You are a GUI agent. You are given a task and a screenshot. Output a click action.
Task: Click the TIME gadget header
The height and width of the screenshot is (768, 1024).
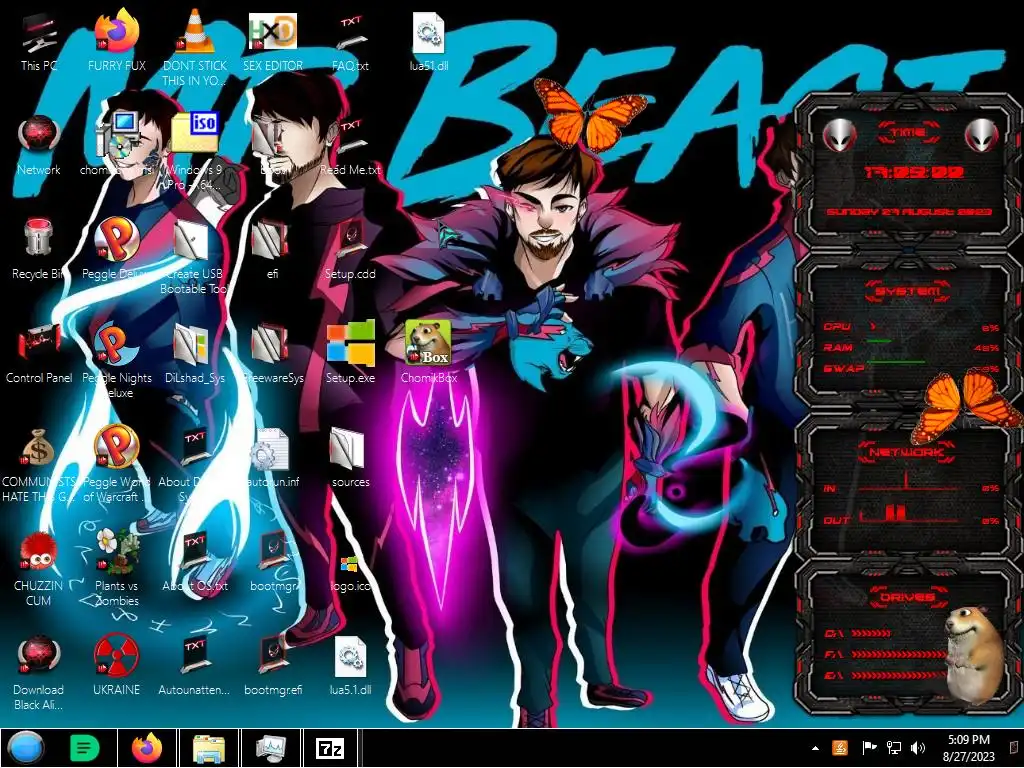pyautogui.click(x=908, y=133)
